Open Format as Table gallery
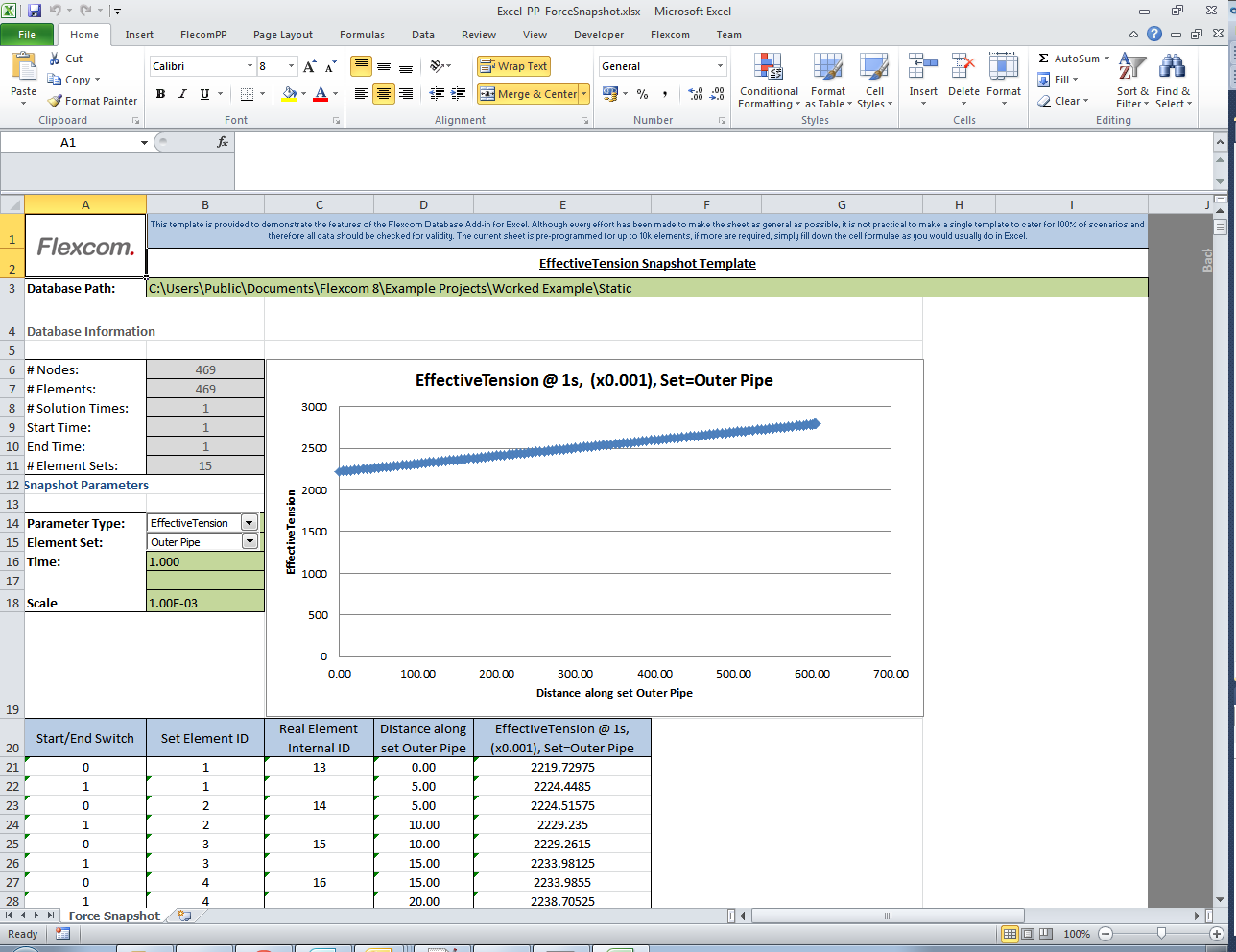Image resolution: width=1236 pixels, height=952 pixels. point(828,82)
